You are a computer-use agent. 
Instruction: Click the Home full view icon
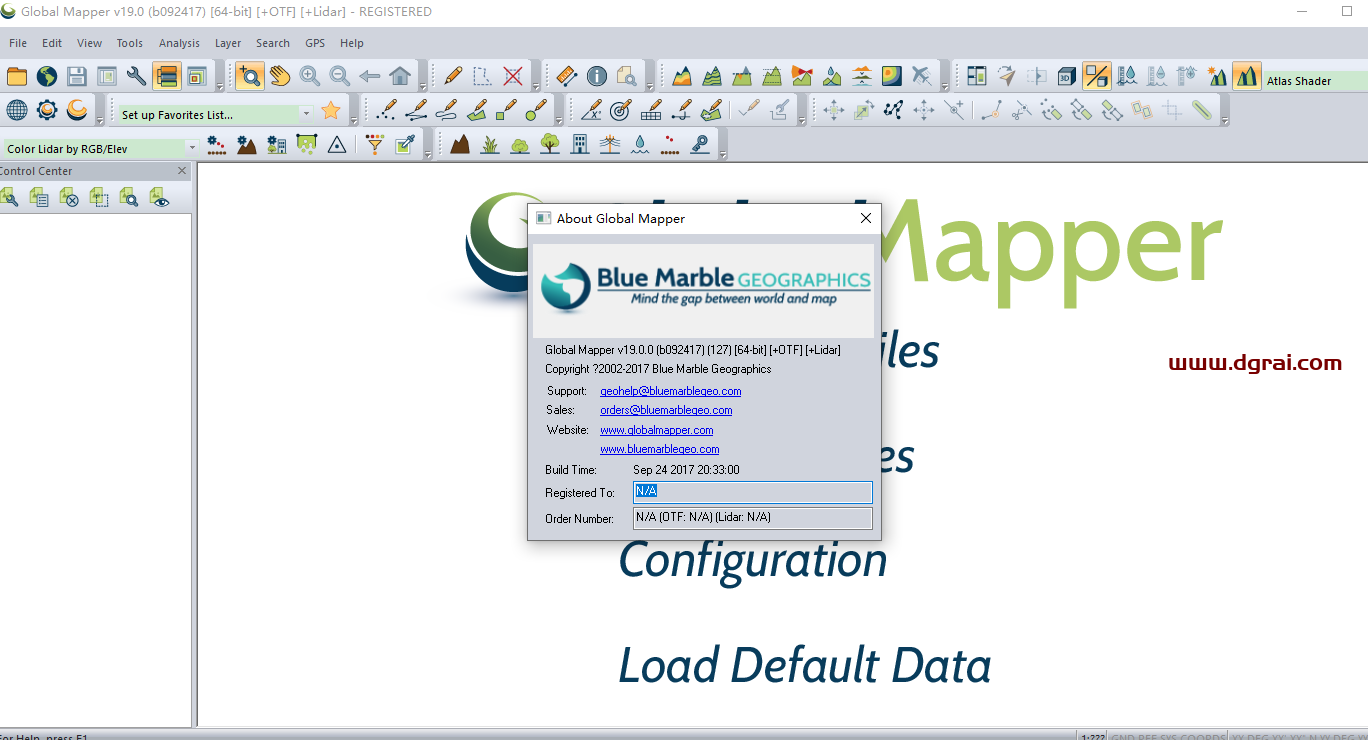400,76
